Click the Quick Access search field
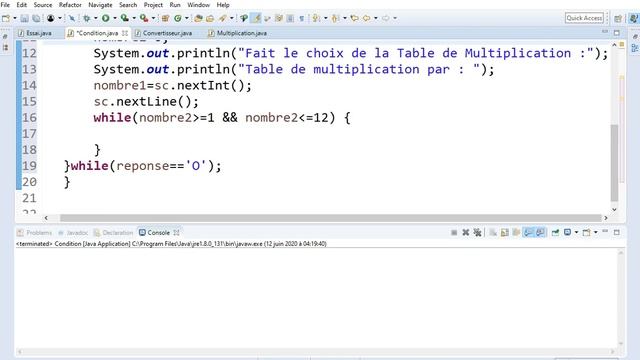Viewport: 640px width, 360px height. click(584, 18)
